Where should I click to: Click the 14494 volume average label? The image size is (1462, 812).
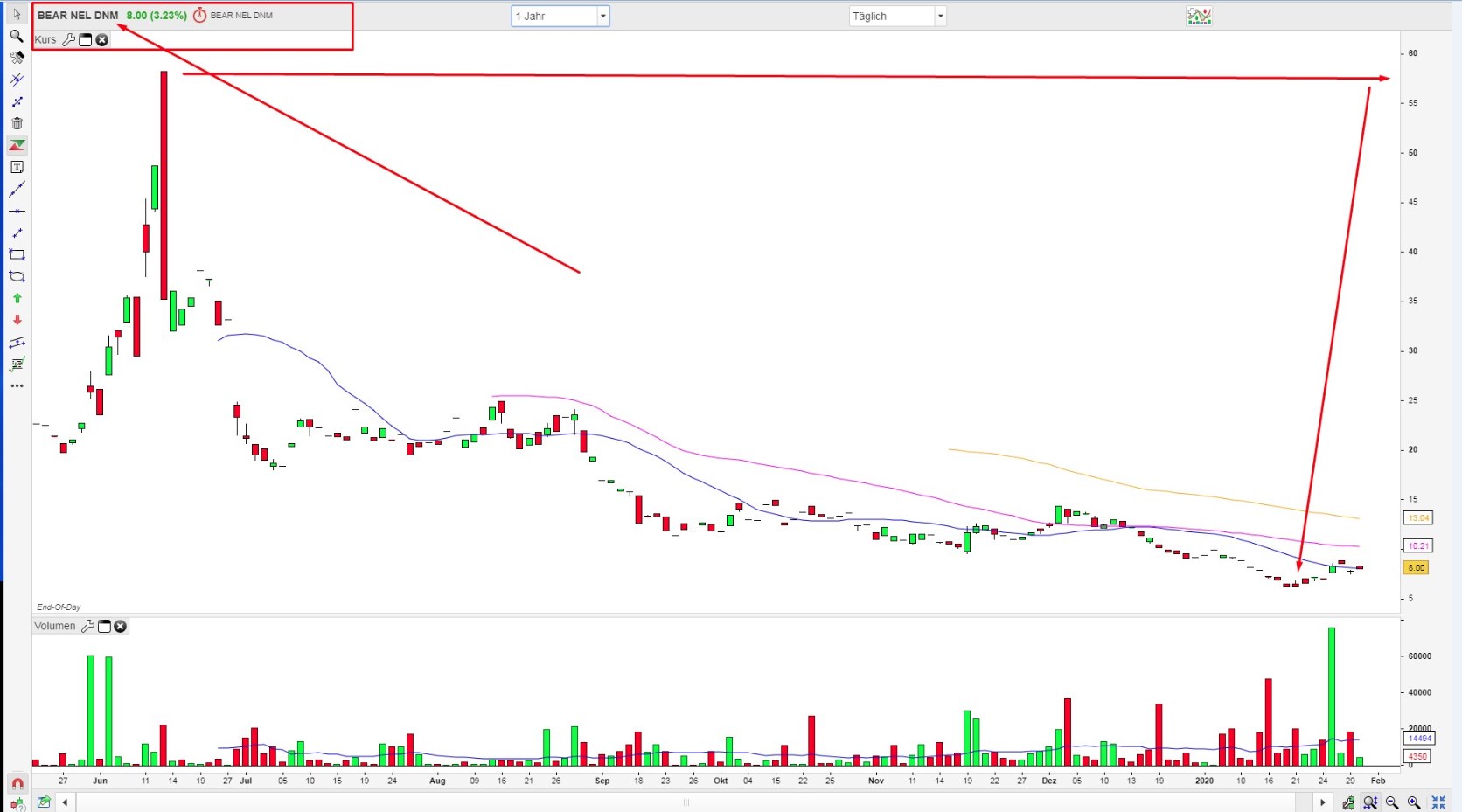coord(1419,739)
